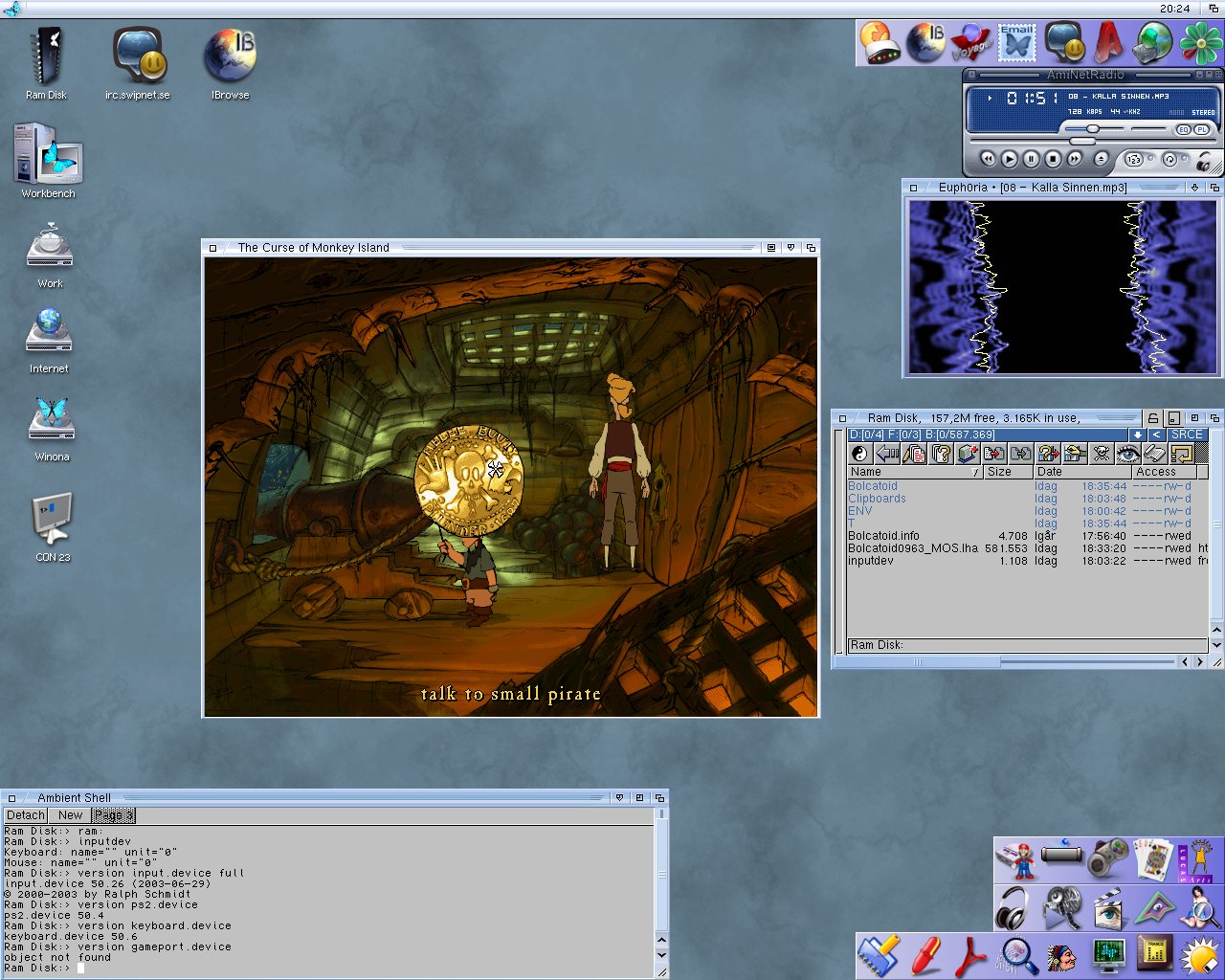Click the Size column header
The height and width of the screenshot is (980, 1225).
[x=1008, y=472]
